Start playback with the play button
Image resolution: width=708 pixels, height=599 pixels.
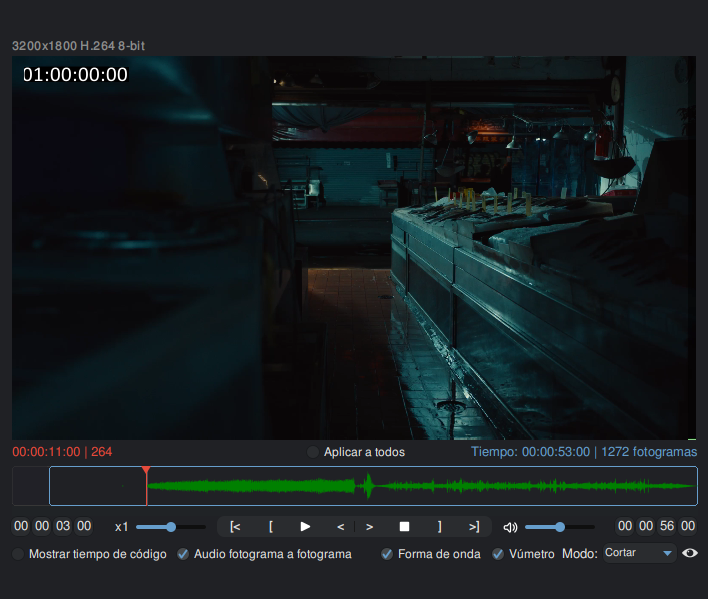[x=305, y=527]
